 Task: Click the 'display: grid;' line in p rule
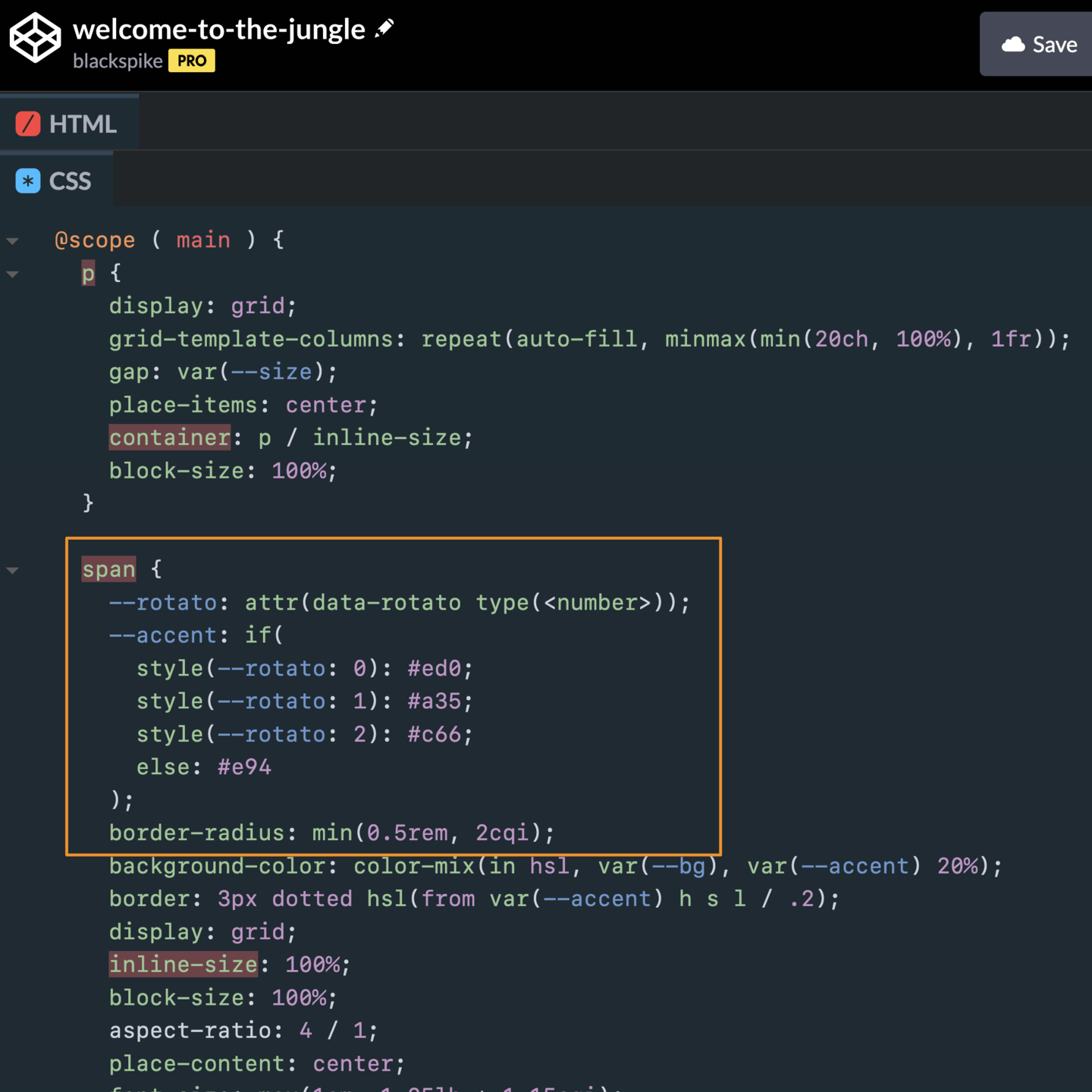point(202,306)
